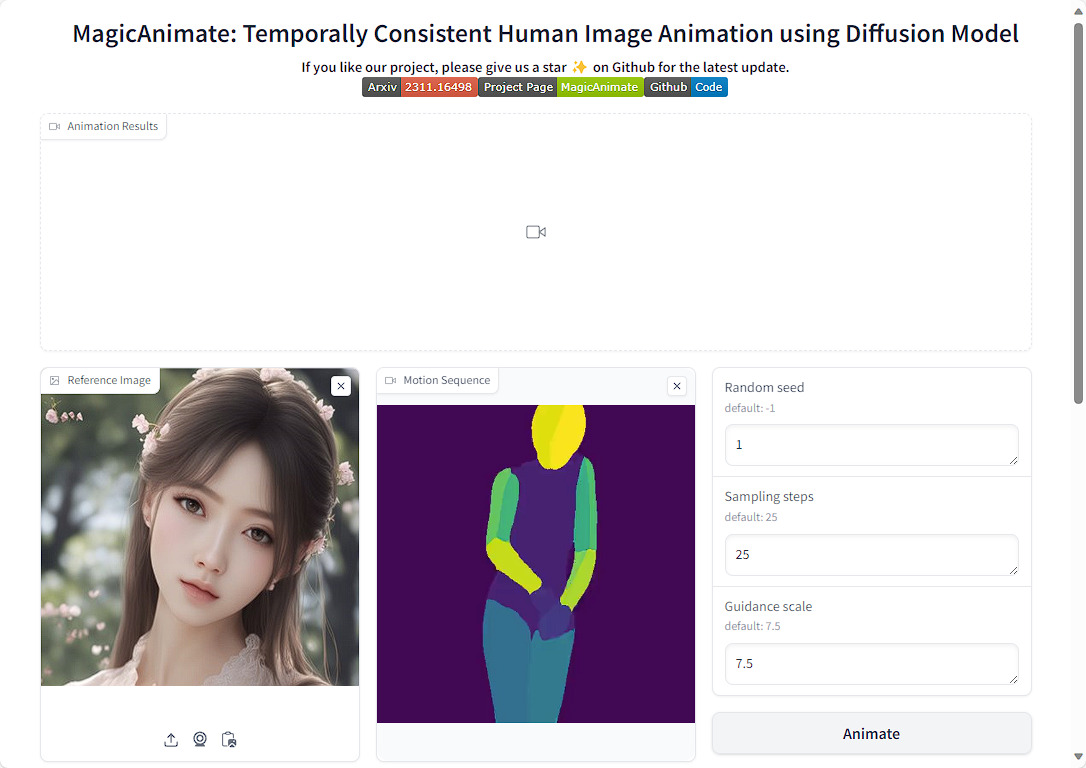Open the webcam capture icon for Reference Image
The height and width of the screenshot is (768, 1086).
(199, 740)
